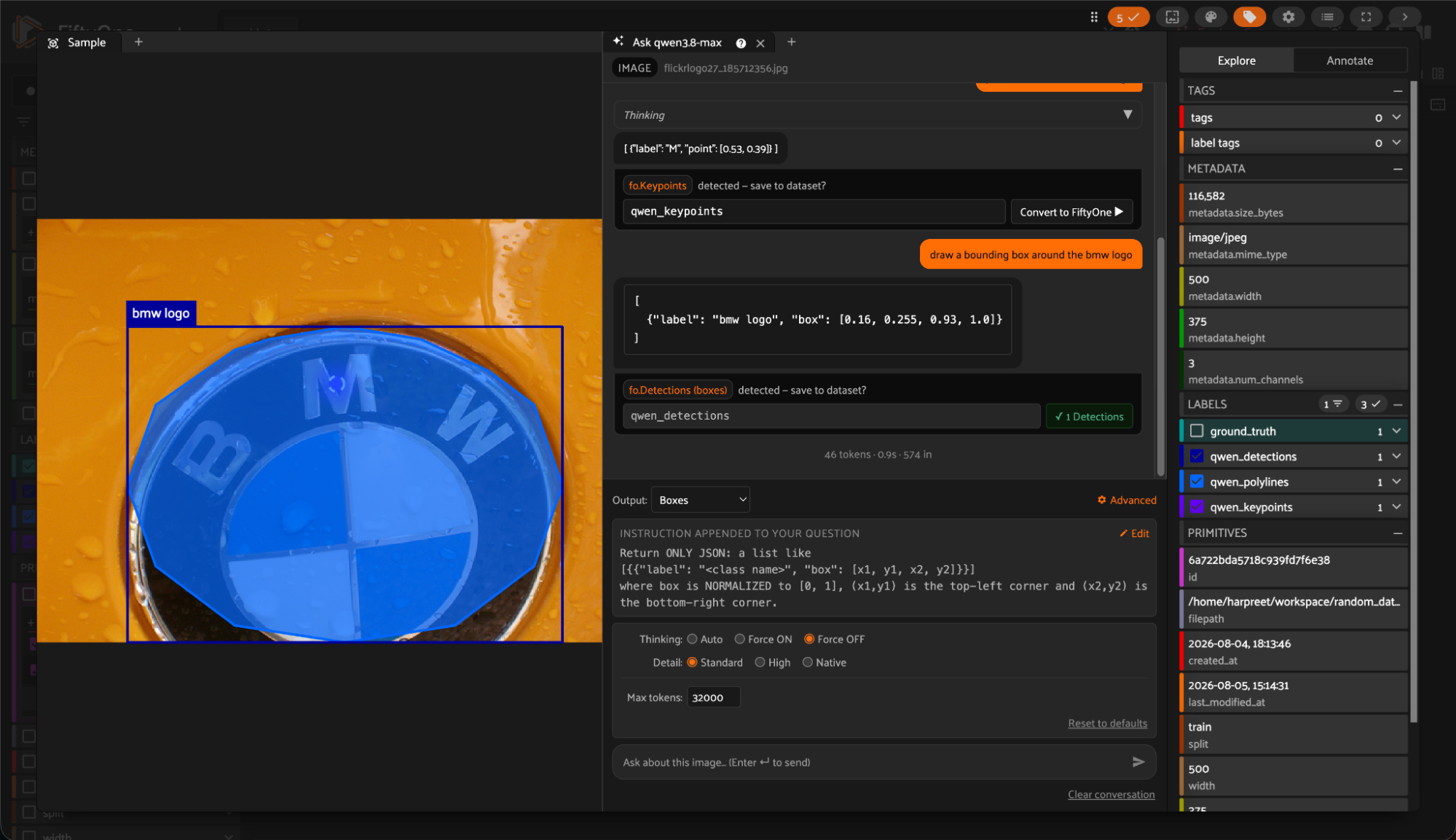Image resolution: width=1456 pixels, height=840 pixels.
Task: Click the filepath primitive entry
Action: click(1293, 609)
